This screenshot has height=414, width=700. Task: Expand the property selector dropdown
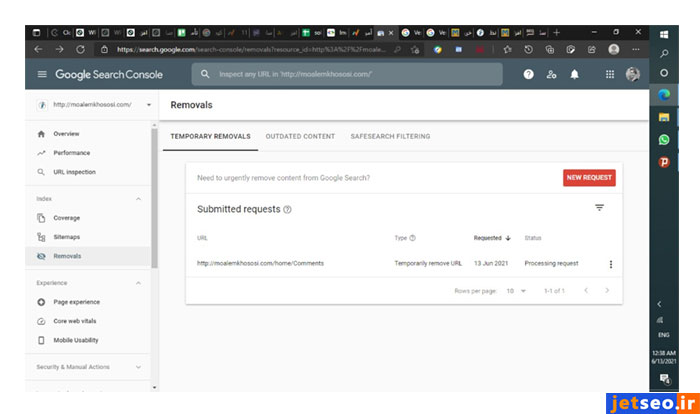pyautogui.click(x=149, y=104)
